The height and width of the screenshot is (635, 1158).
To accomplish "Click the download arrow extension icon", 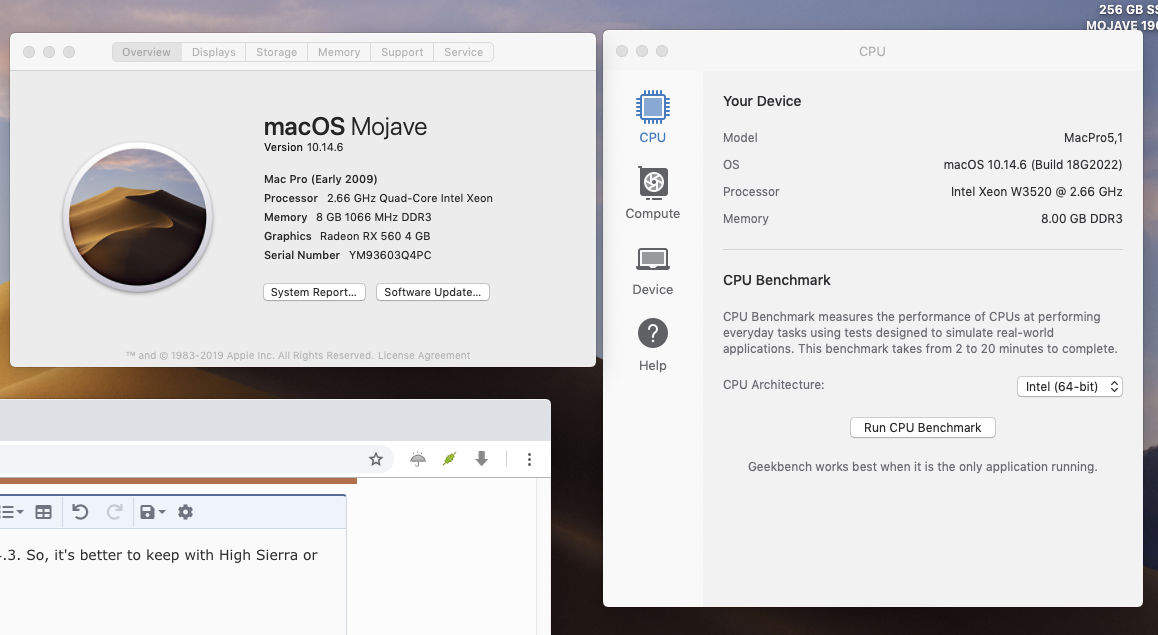I will [x=482, y=459].
